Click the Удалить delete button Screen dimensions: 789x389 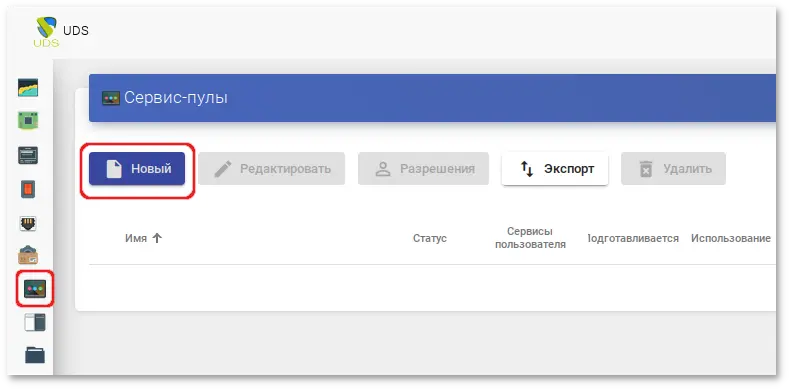[673, 169]
